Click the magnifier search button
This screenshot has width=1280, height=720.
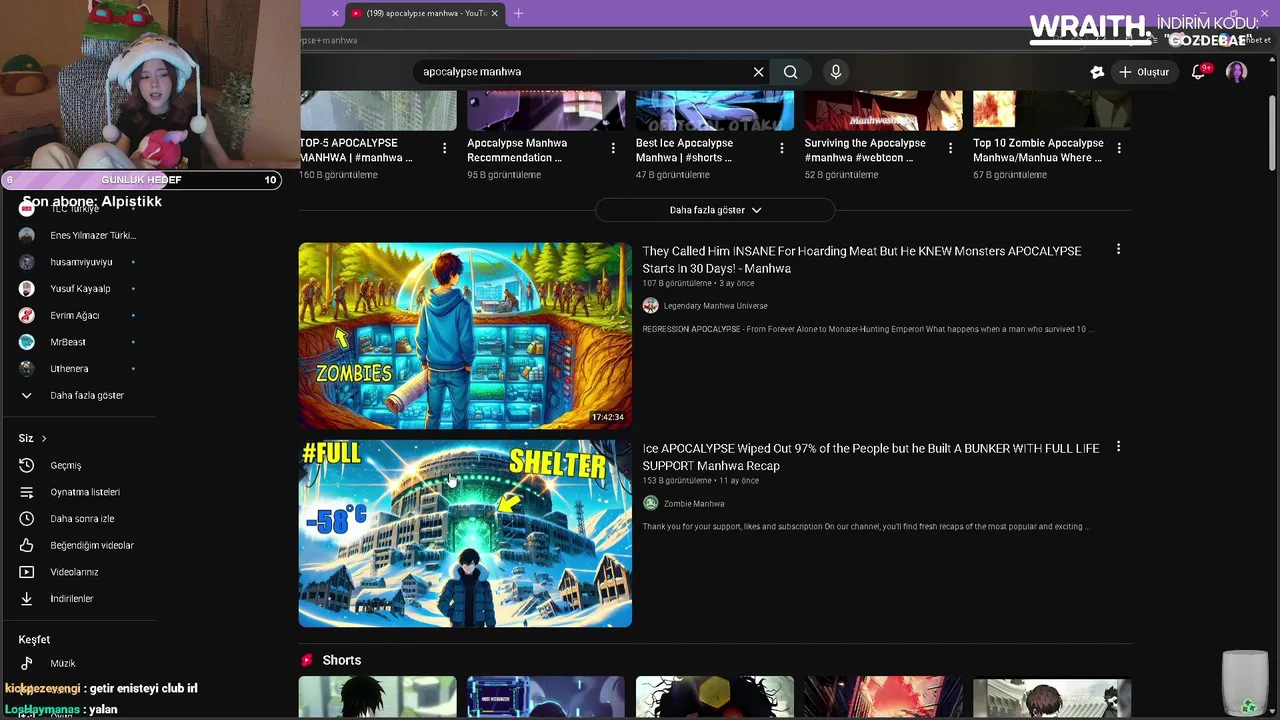click(x=791, y=72)
